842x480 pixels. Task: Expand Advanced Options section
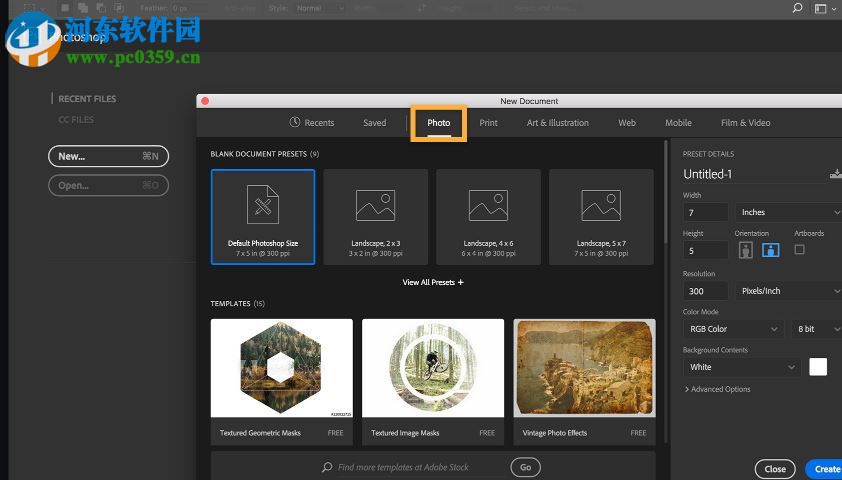coord(717,389)
